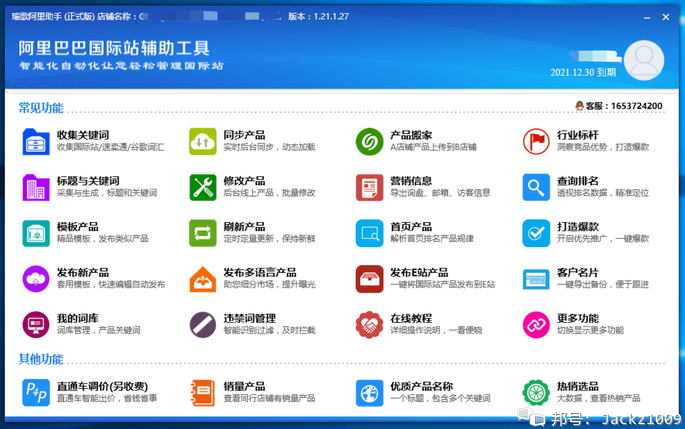Minimize the 瑞歌阿里助手 window
This screenshot has height=429, width=685.
coord(647,17)
